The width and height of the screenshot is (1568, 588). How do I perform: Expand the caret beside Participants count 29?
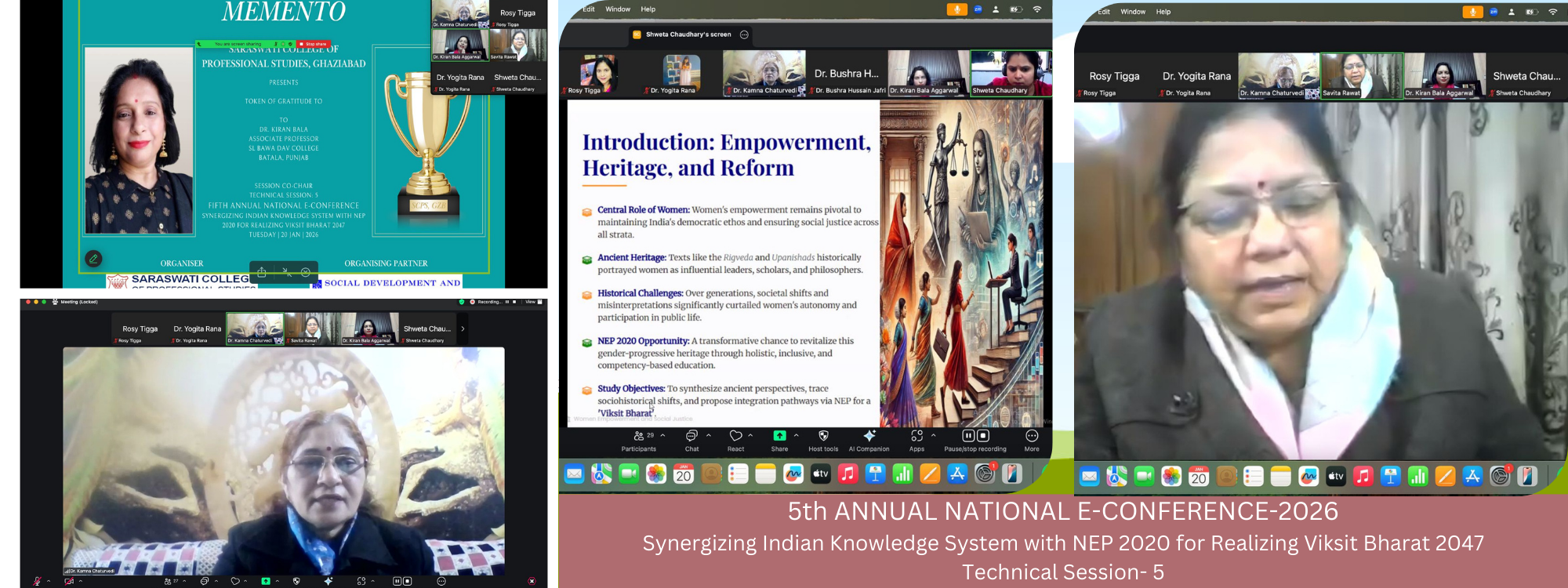pyautogui.click(x=663, y=435)
